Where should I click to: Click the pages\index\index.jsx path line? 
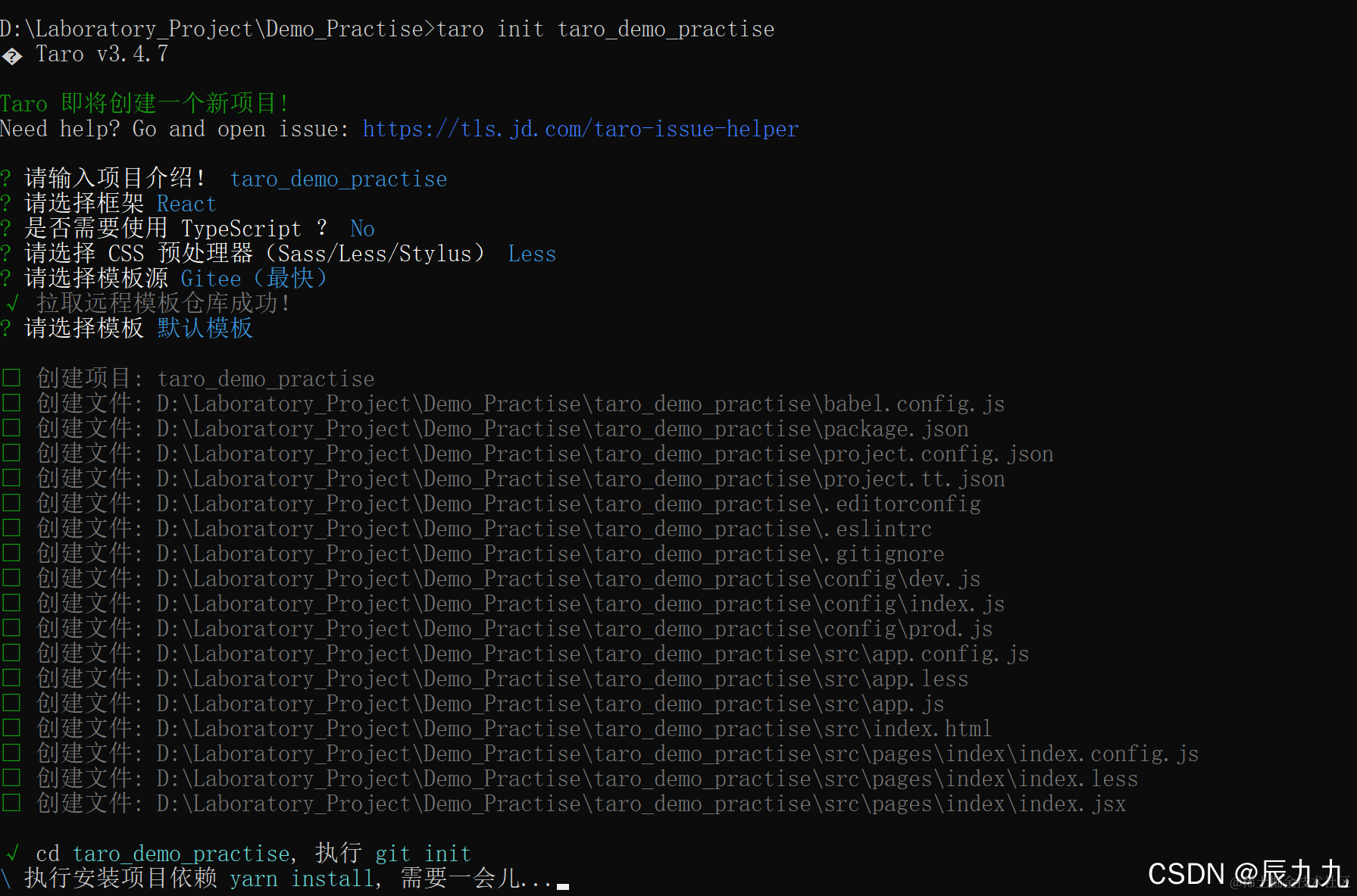point(581,804)
